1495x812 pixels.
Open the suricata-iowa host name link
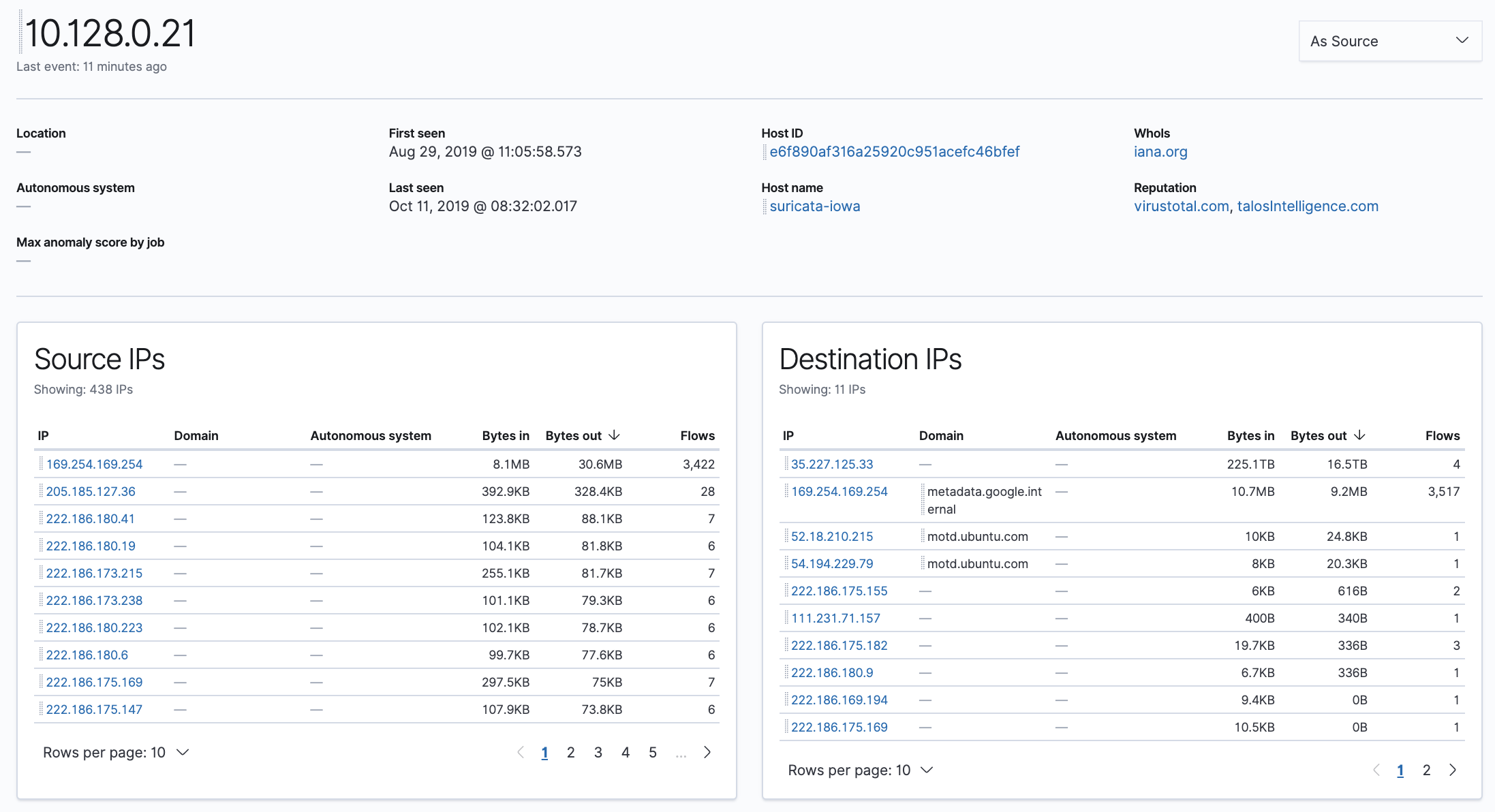pos(814,206)
